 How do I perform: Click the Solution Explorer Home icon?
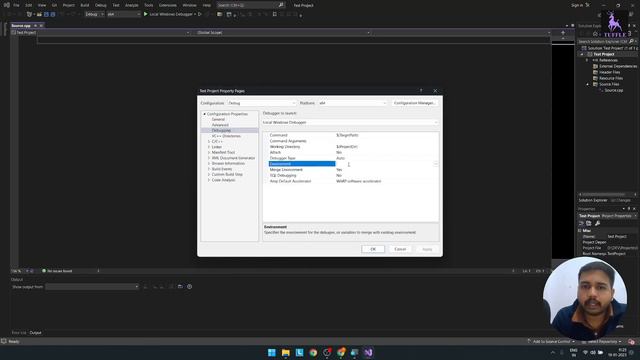pyautogui.click(x=595, y=34)
